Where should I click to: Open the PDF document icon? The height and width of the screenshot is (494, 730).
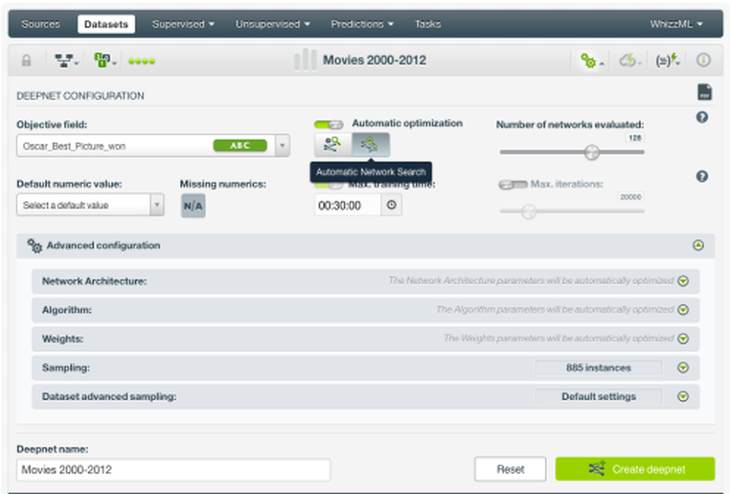point(704,92)
